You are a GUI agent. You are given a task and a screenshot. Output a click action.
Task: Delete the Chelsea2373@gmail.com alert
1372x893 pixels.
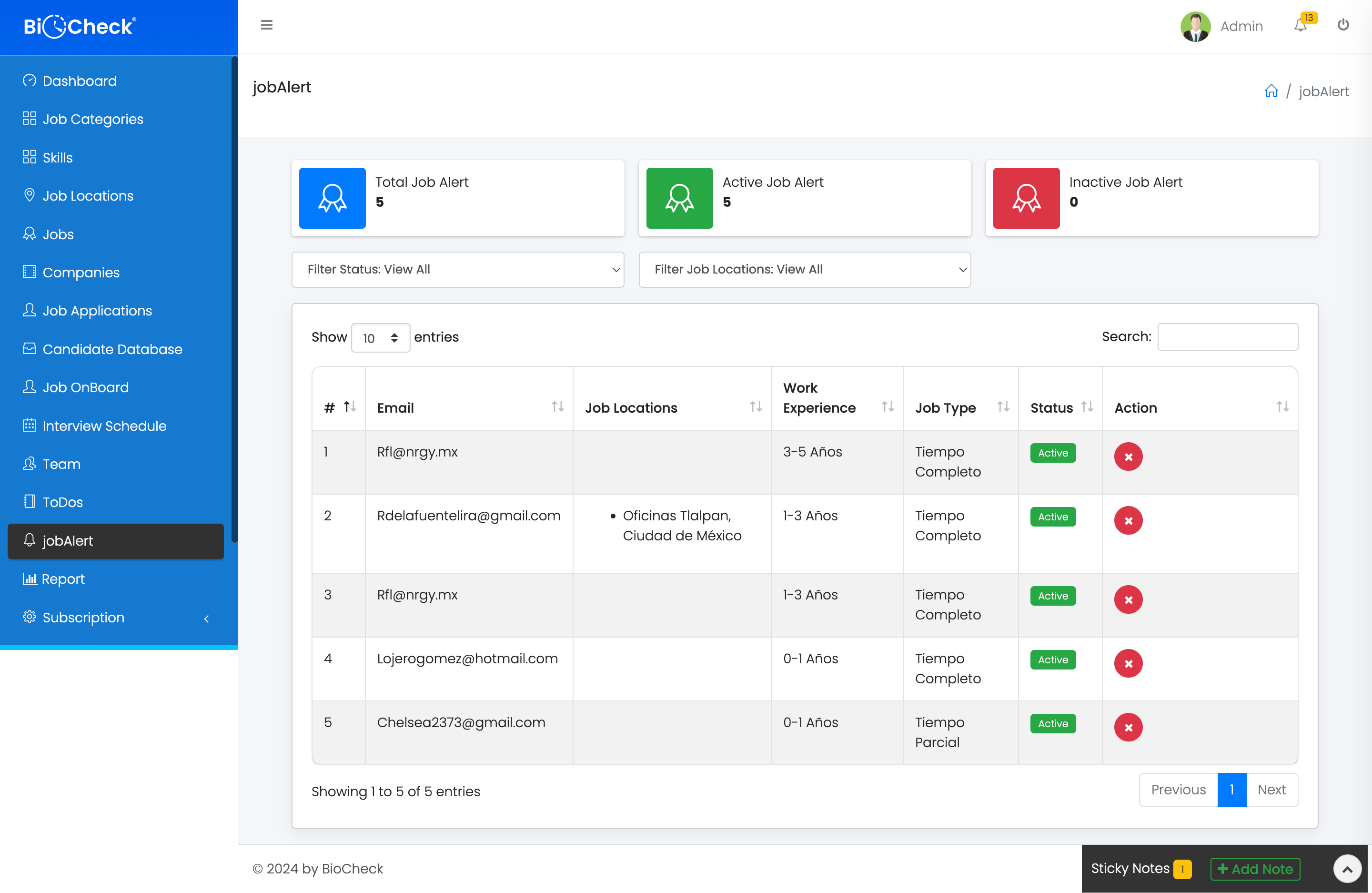(1128, 728)
